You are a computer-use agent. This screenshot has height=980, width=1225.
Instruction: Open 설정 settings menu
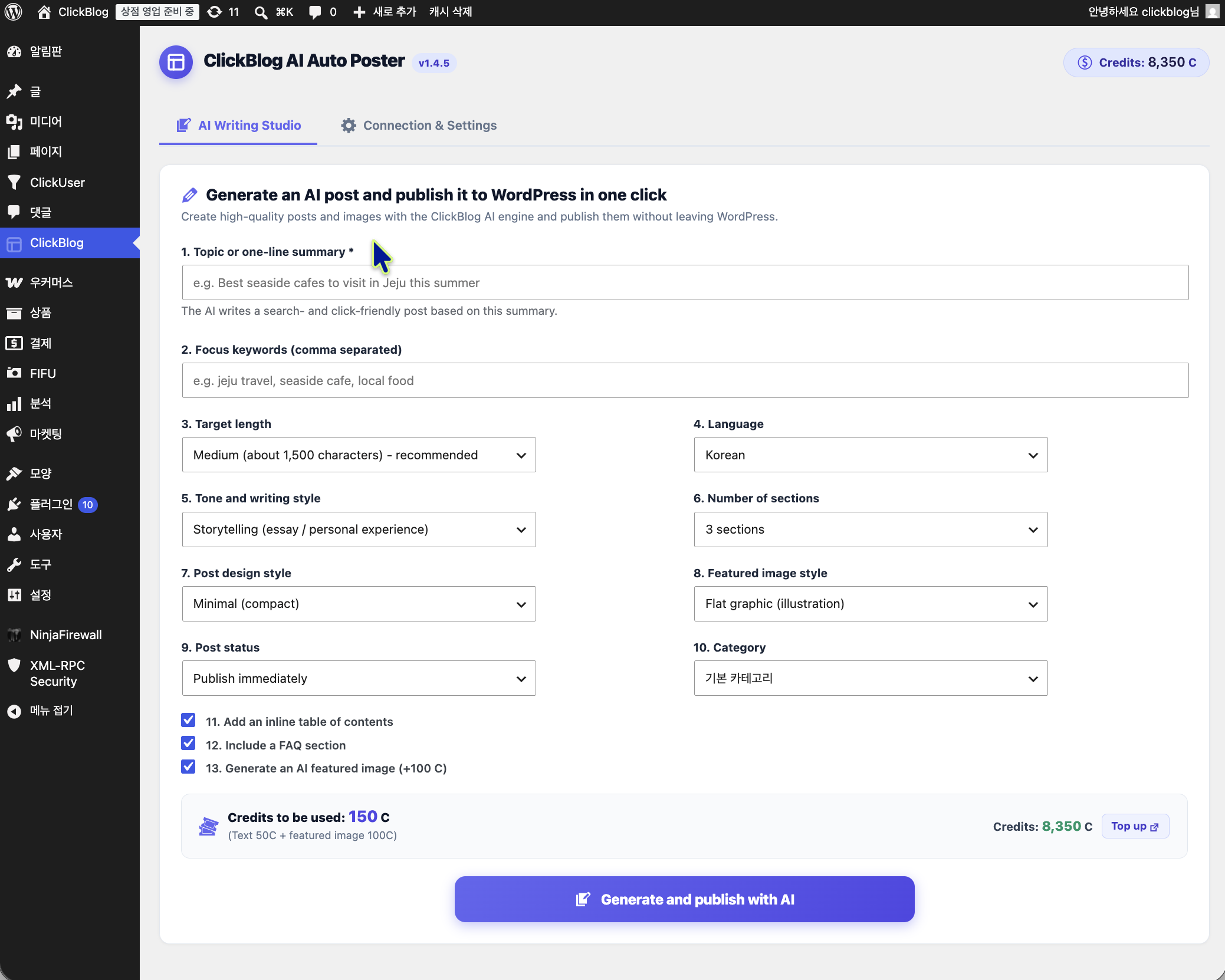click(x=70, y=595)
